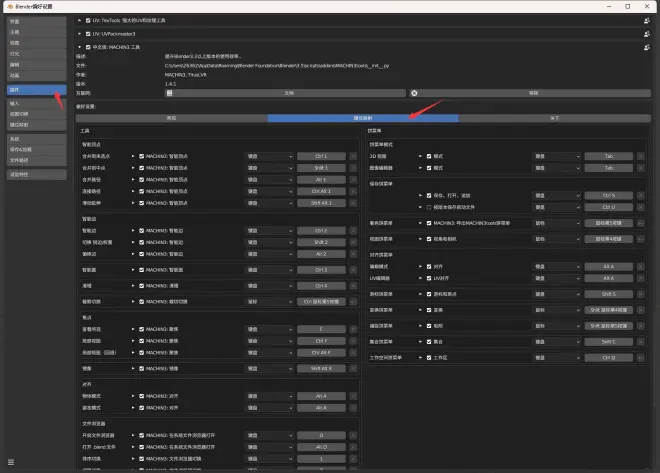
Task: Expand the UV: UVPackmaster3 add-on details
Action: tap(79, 34)
